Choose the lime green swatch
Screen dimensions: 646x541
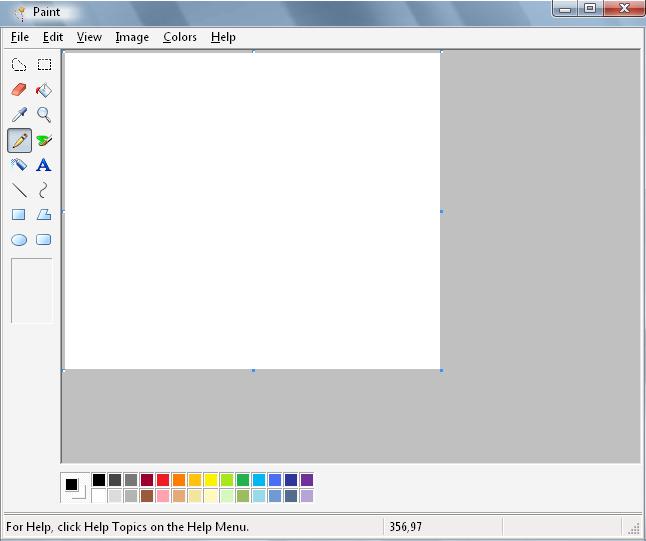[227, 480]
